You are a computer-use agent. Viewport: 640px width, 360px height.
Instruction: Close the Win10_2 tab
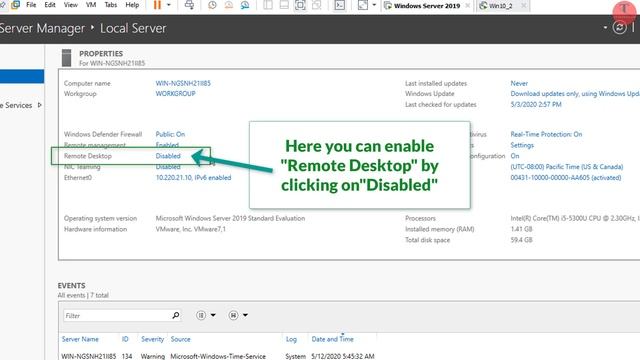524,6
